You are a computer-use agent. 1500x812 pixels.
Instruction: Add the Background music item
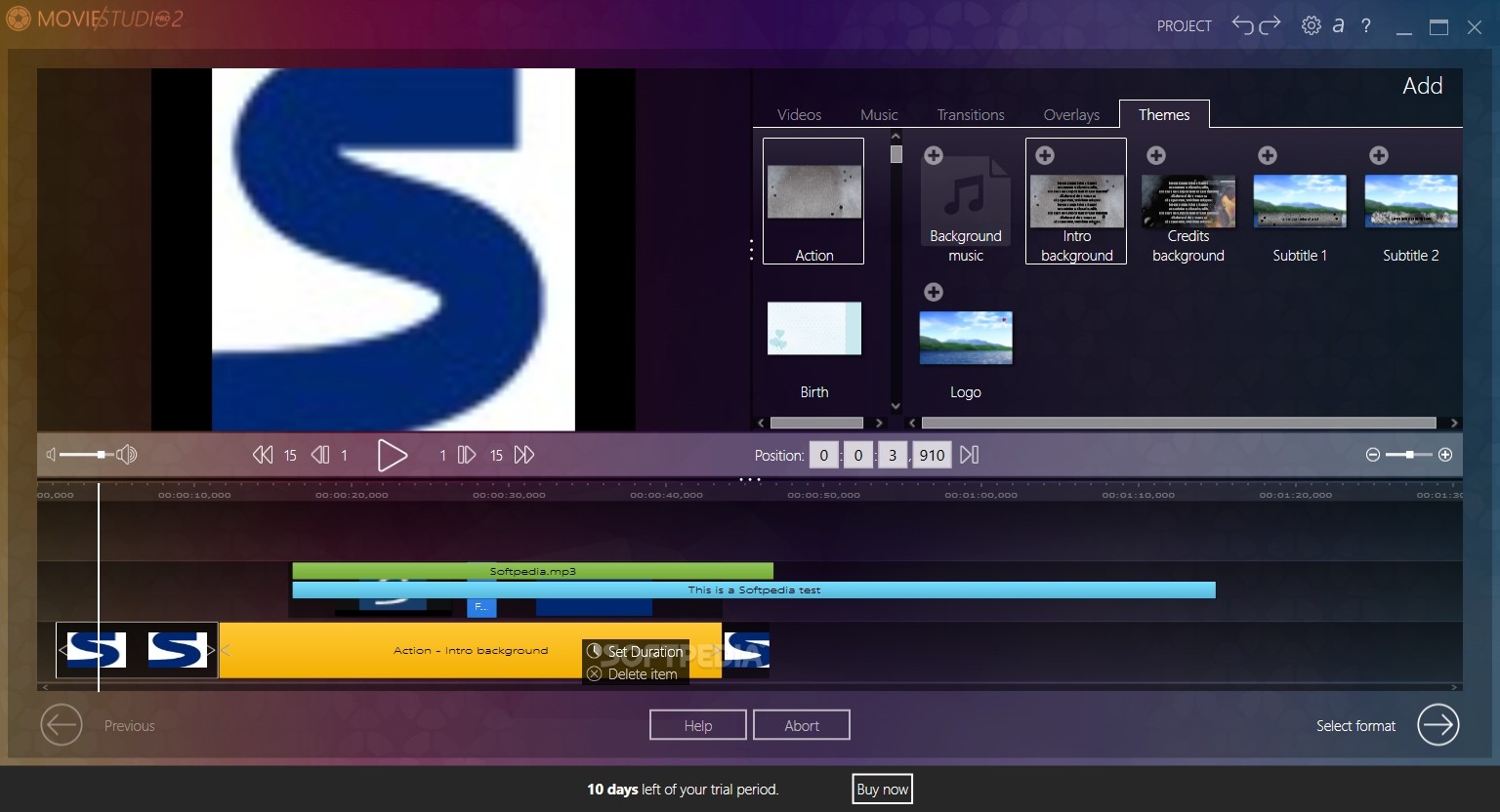tap(934, 155)
